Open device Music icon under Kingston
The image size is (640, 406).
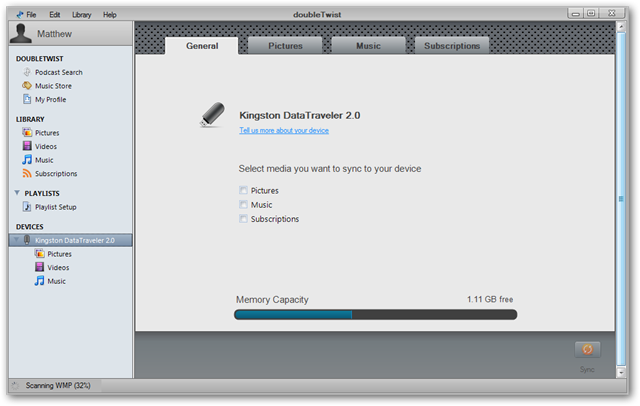40,281
